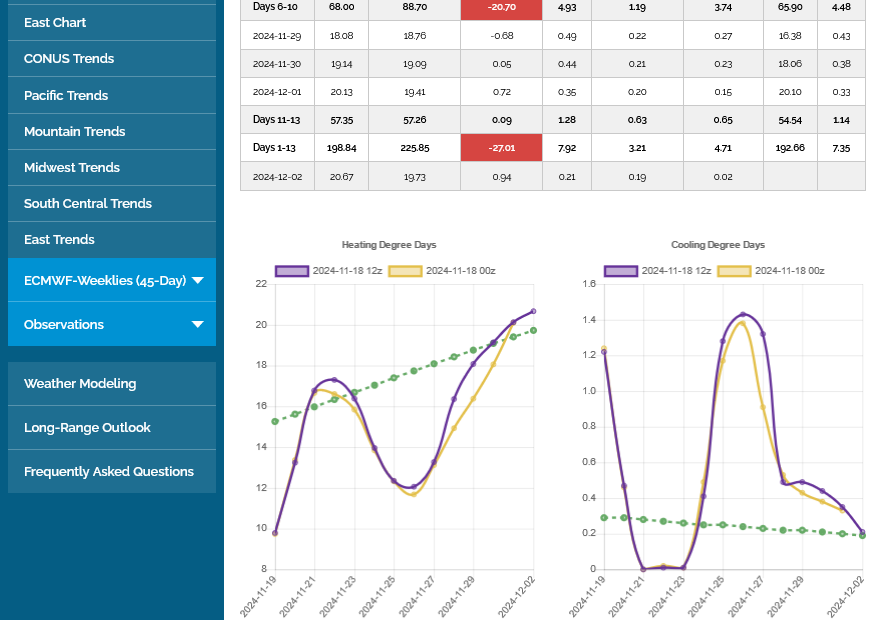
Task: Open Frequently Asked Questions
Action: click(109, 472)
